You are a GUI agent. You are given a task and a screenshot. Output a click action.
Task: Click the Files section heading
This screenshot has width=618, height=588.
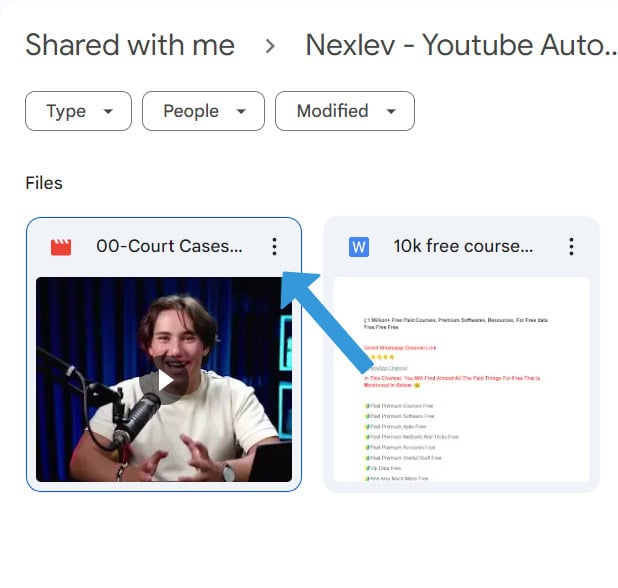(x=44, y=183)
